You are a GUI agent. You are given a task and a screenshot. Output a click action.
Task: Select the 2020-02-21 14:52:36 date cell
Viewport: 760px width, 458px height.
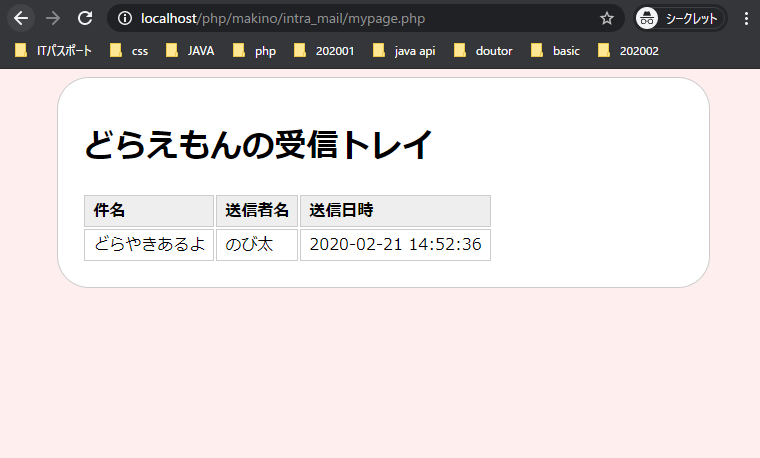pos(396,245)
